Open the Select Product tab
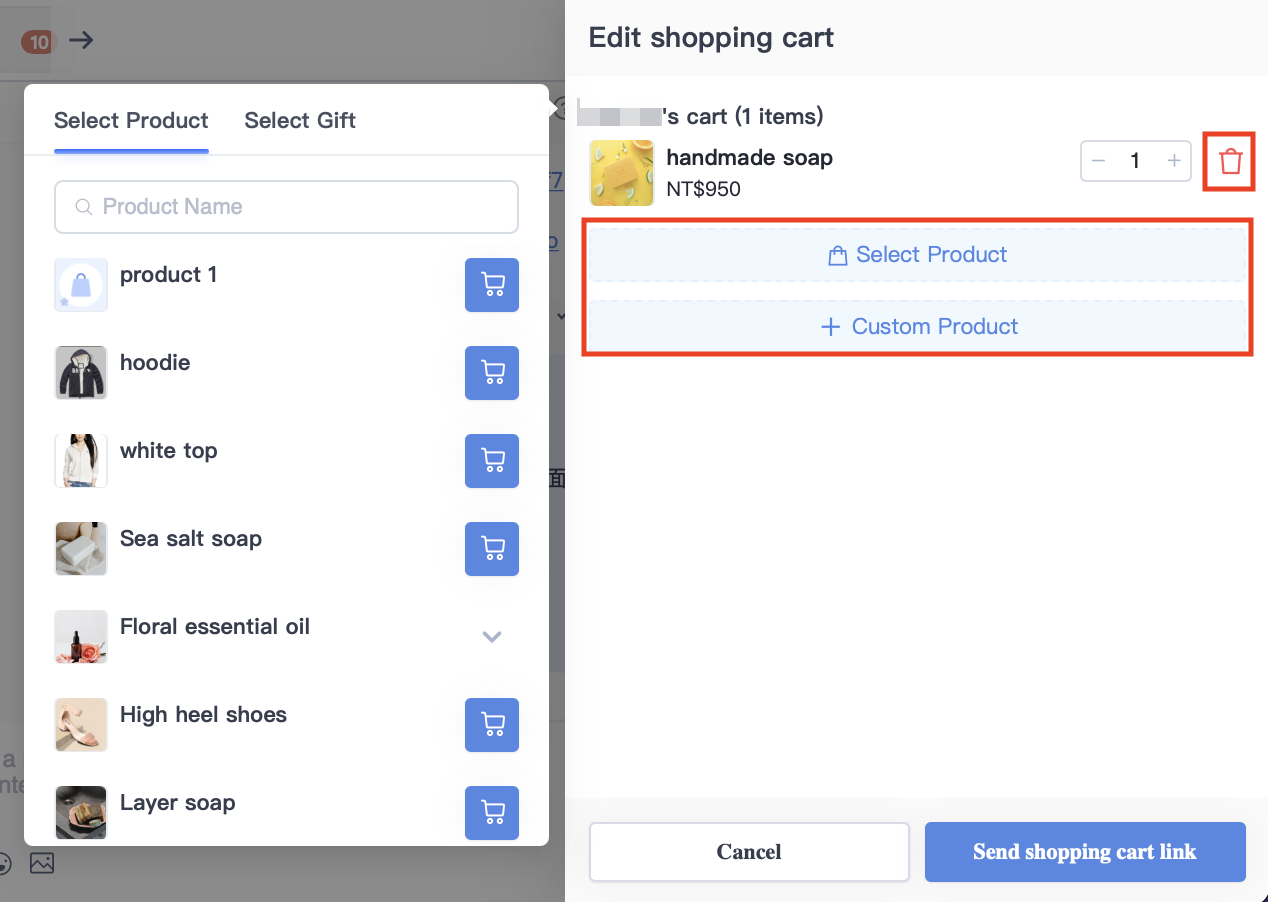 [131, 121]
